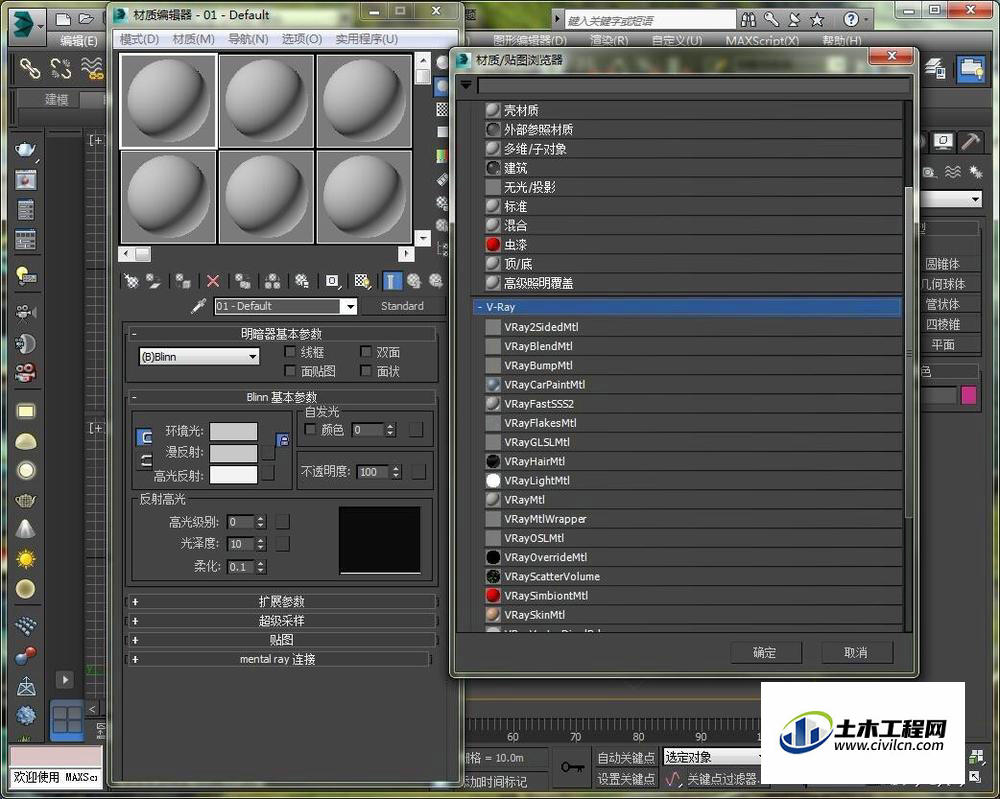Open the 材质(M) menu

[193, 39]
